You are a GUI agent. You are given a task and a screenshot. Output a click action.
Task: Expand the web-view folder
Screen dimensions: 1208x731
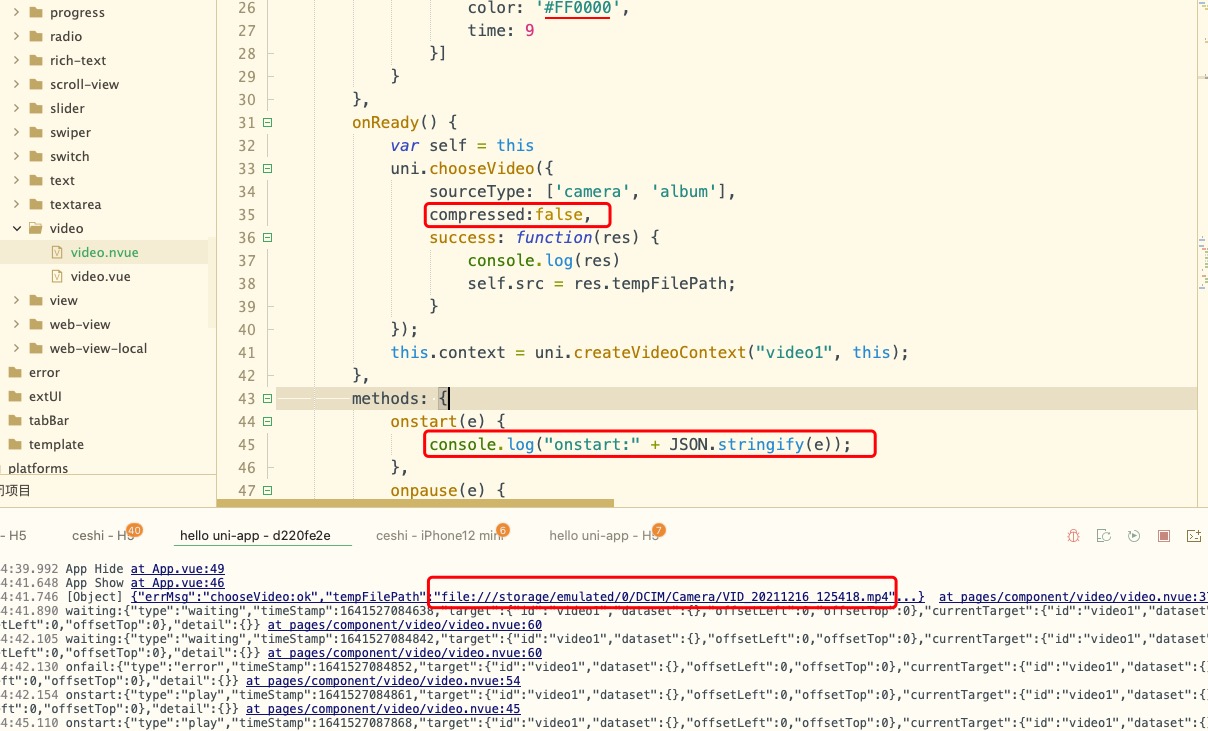click(x=17, y=324)
